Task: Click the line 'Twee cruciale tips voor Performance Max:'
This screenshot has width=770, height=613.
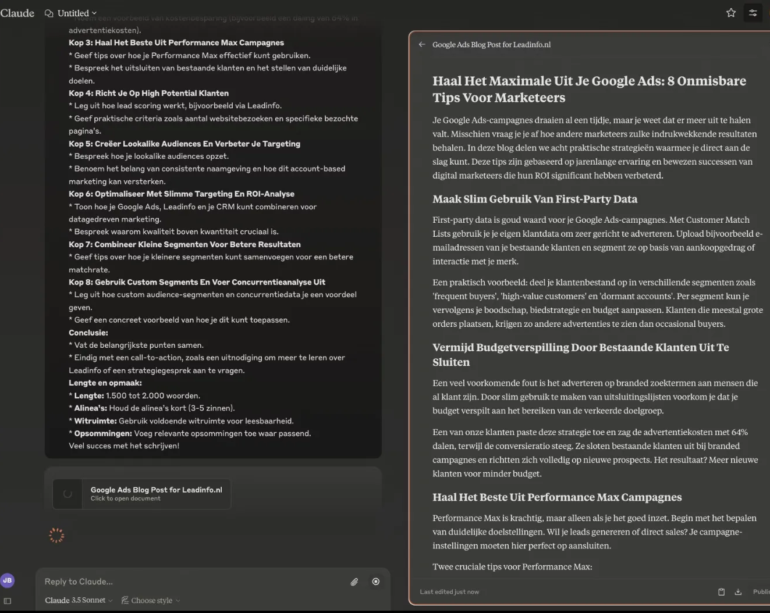Action: tap(512, 567)
